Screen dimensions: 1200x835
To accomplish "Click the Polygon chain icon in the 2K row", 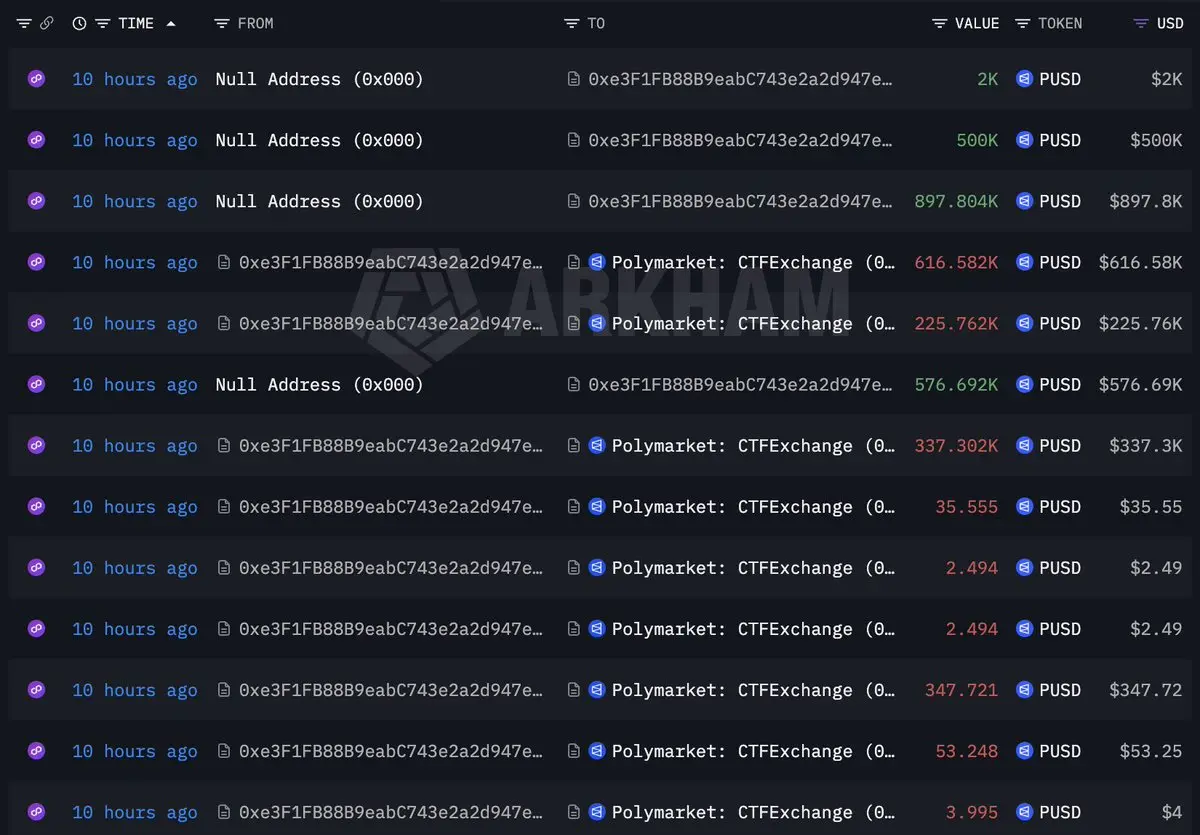I will (x=37, y=79).
